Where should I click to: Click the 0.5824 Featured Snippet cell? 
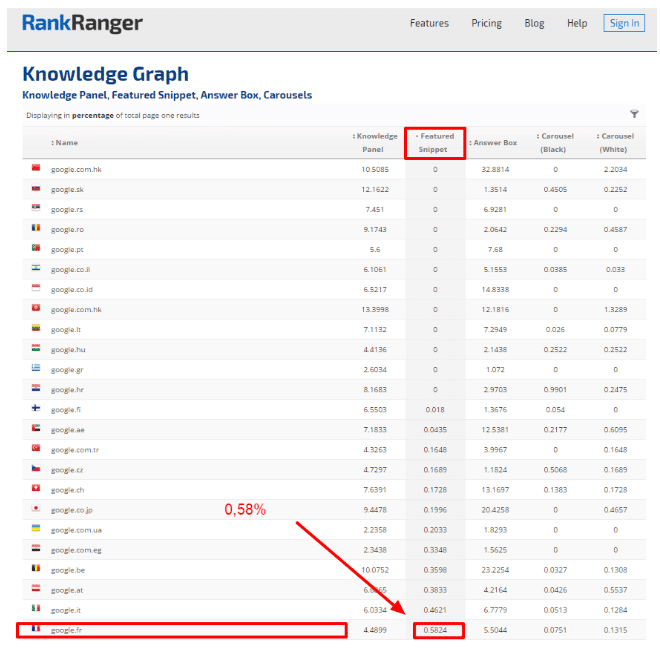tap(435, 630)
